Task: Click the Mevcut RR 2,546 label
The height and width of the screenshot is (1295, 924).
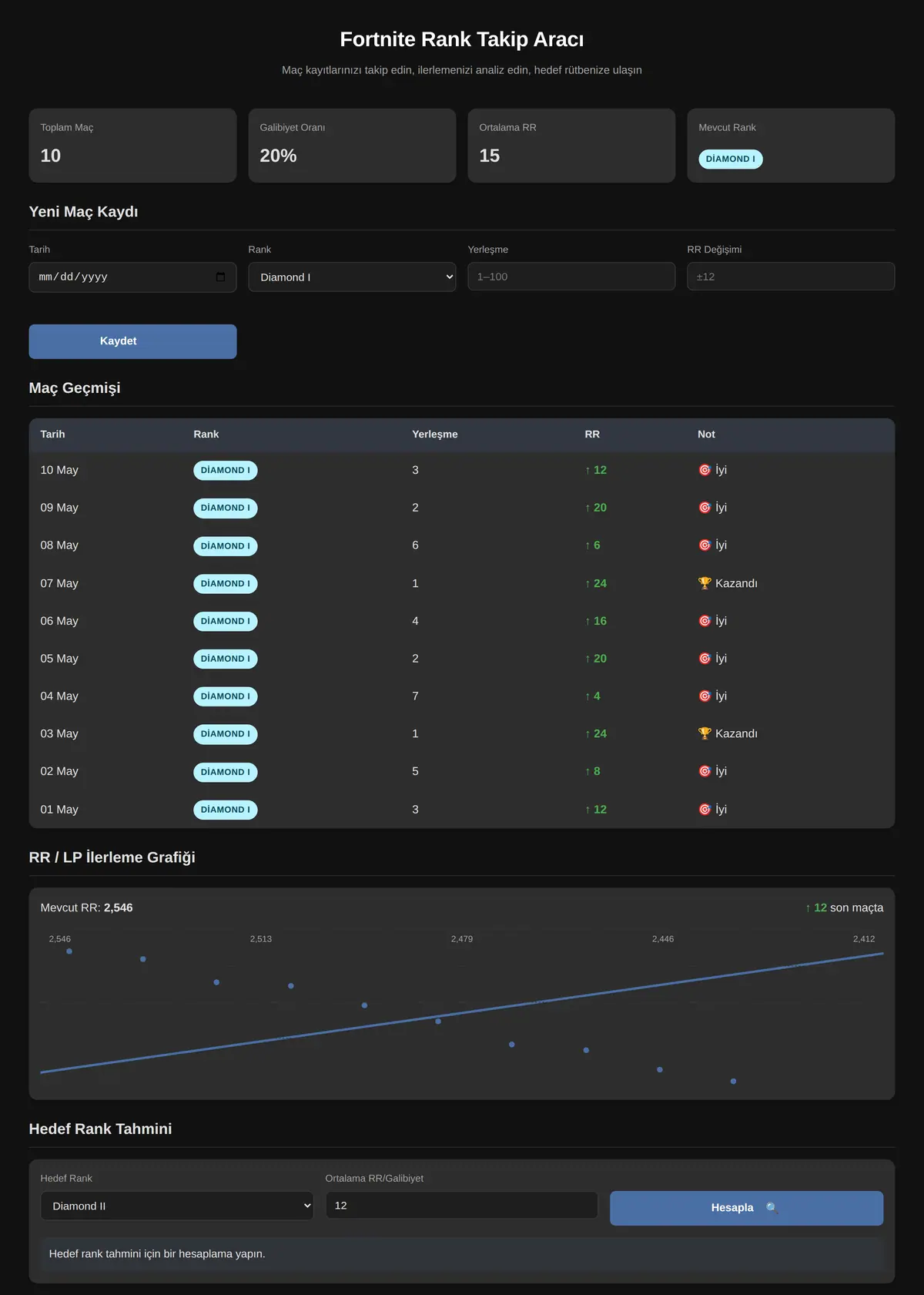Action: [86, 908]
